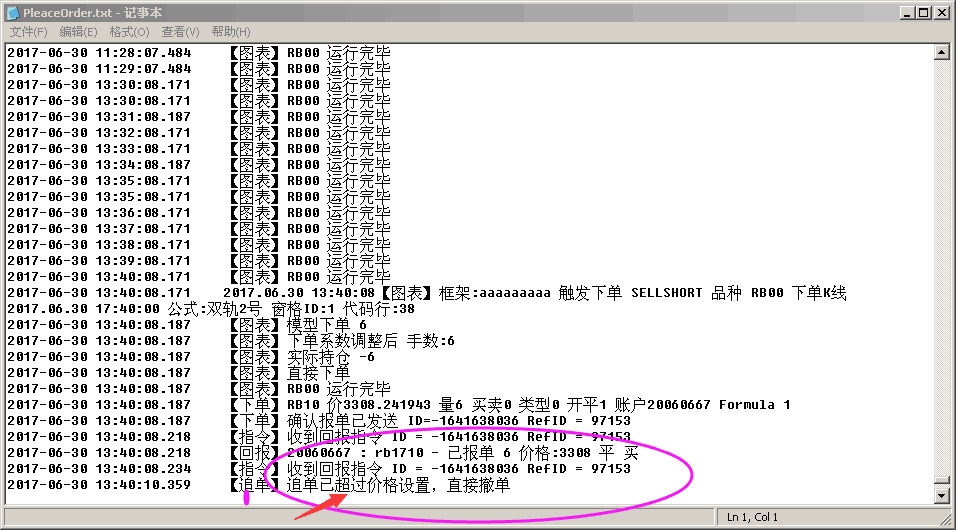Screen dimensions: 956x530
Task: Open the 编辑(E) menu
Action: click(78, 32)
